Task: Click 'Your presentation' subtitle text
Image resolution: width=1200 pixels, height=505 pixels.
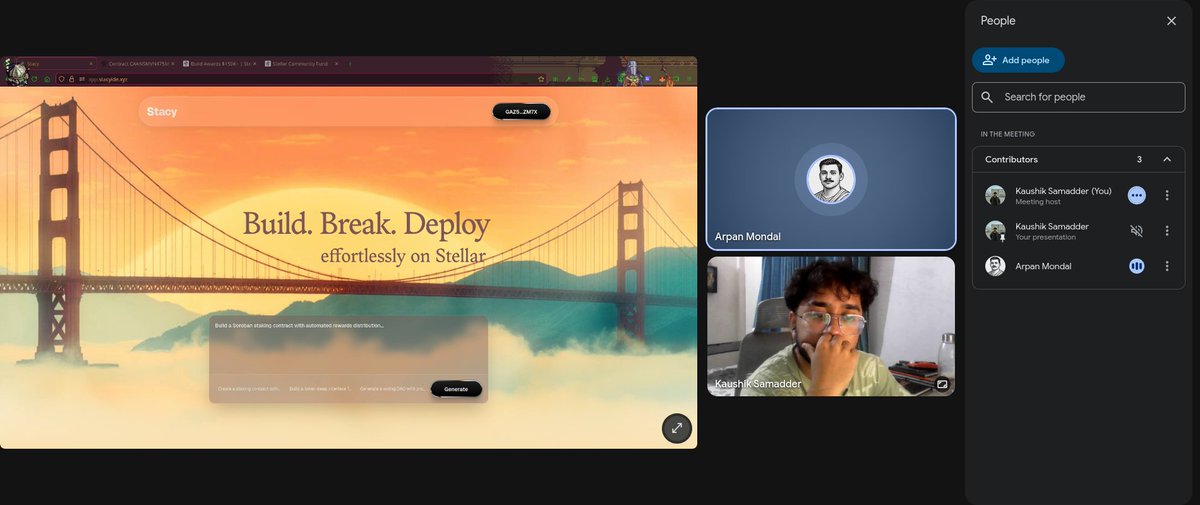Action: (x=1045, y=237)
